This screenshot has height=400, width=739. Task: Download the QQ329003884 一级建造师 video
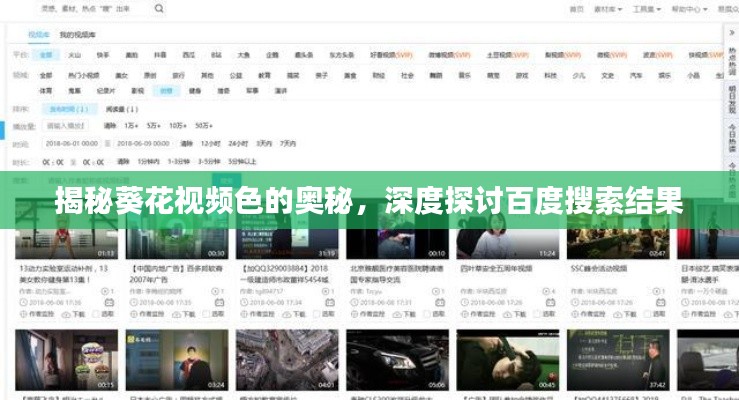[294, 314]
